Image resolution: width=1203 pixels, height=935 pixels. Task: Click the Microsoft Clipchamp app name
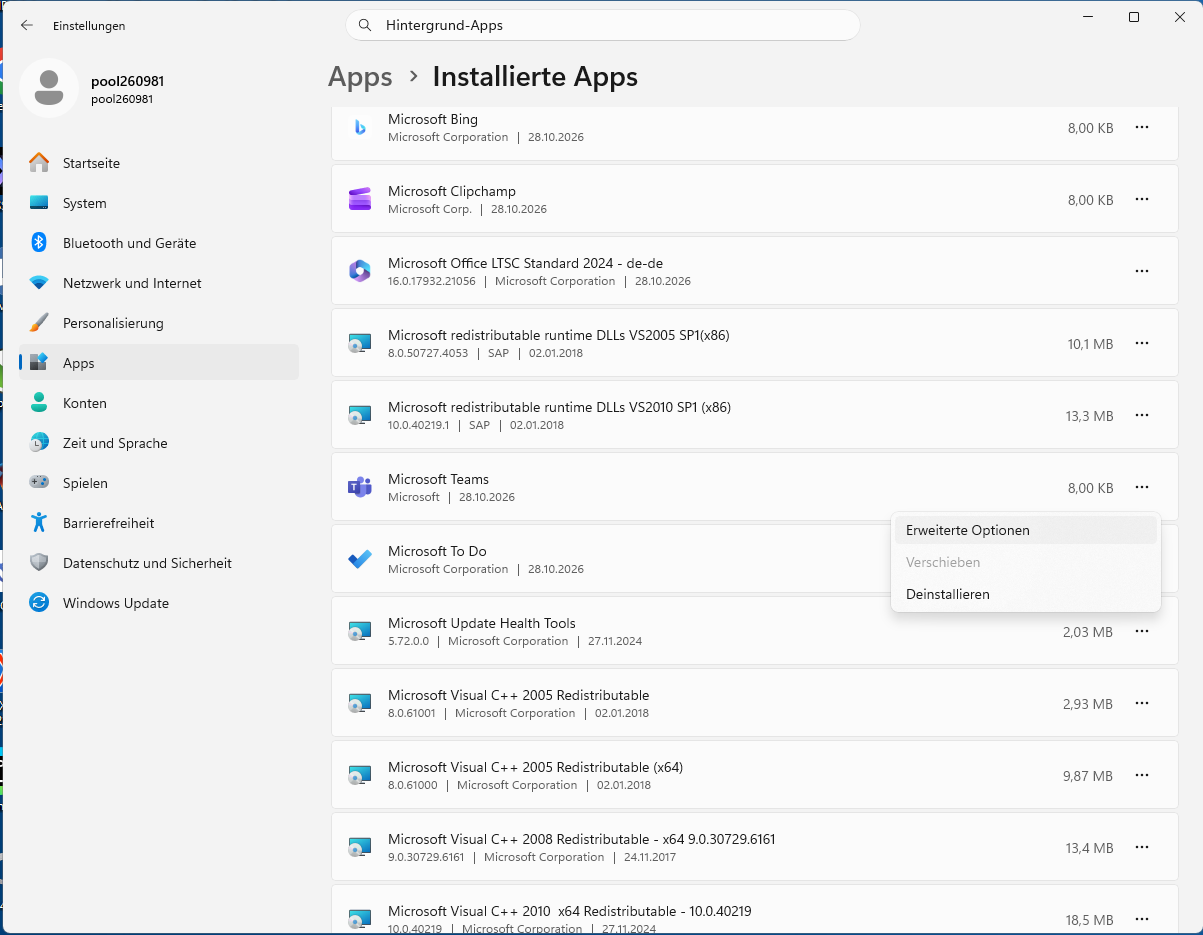tap(452, 191)
